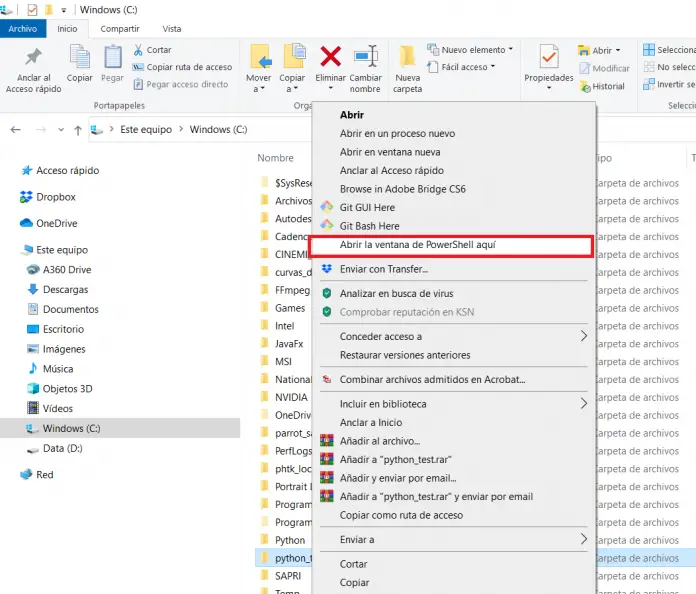Click the Cambiar nombre icon
Image resolution: width=696 pixels, height=594 pixels.
pyautogui.click(x=365, y=57)
